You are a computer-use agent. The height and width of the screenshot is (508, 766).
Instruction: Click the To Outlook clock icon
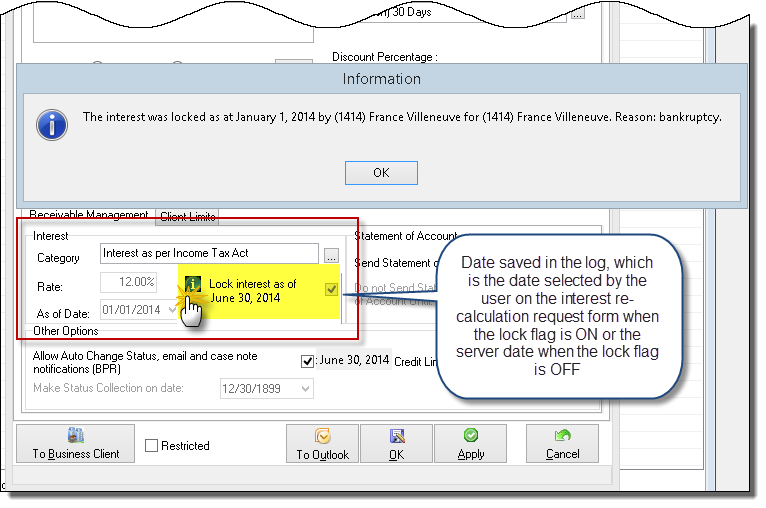tap(322, 436)
